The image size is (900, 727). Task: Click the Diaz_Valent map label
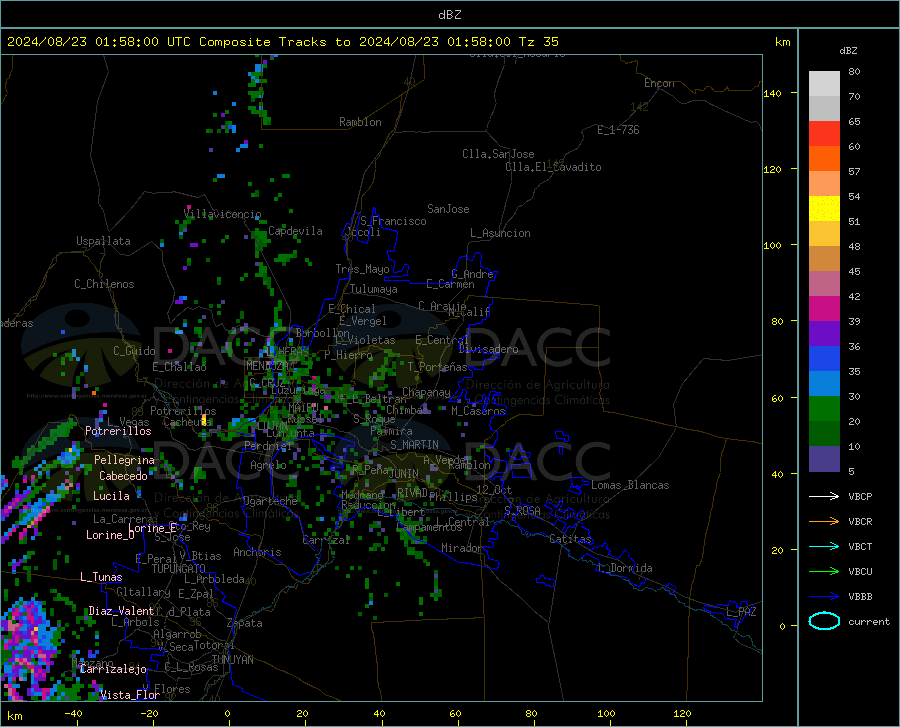(x=121, y=611)
